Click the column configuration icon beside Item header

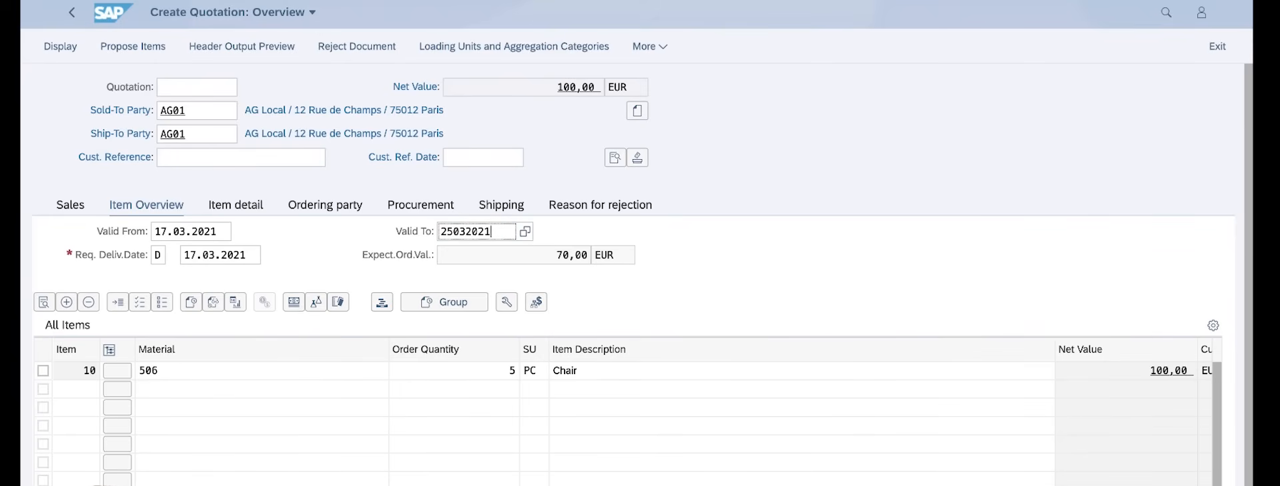coord(109,350)
